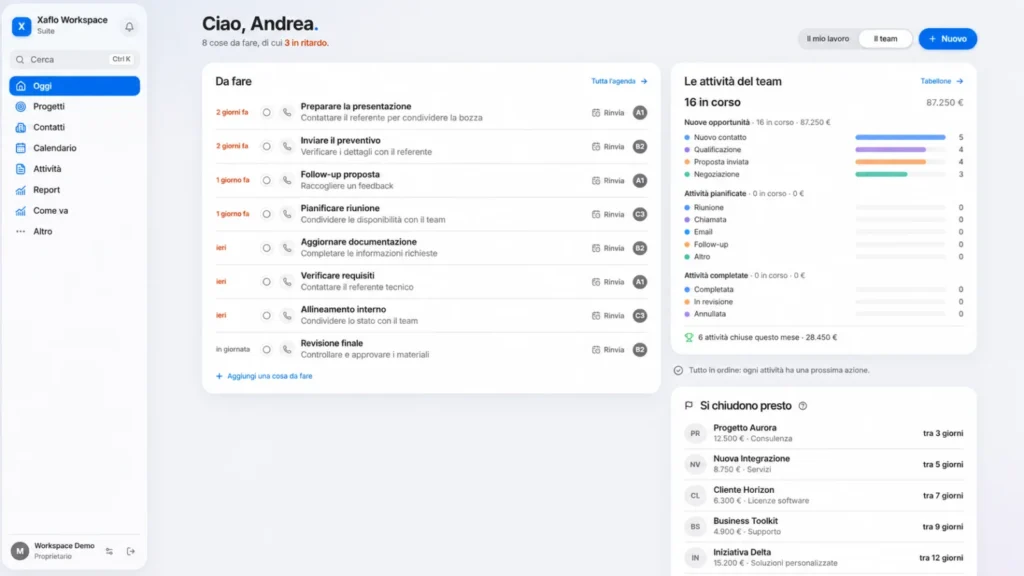Click the phone icon for Aggiornare documentazione
Screen dimensions: 1024x576
click(x=287, y=248)
